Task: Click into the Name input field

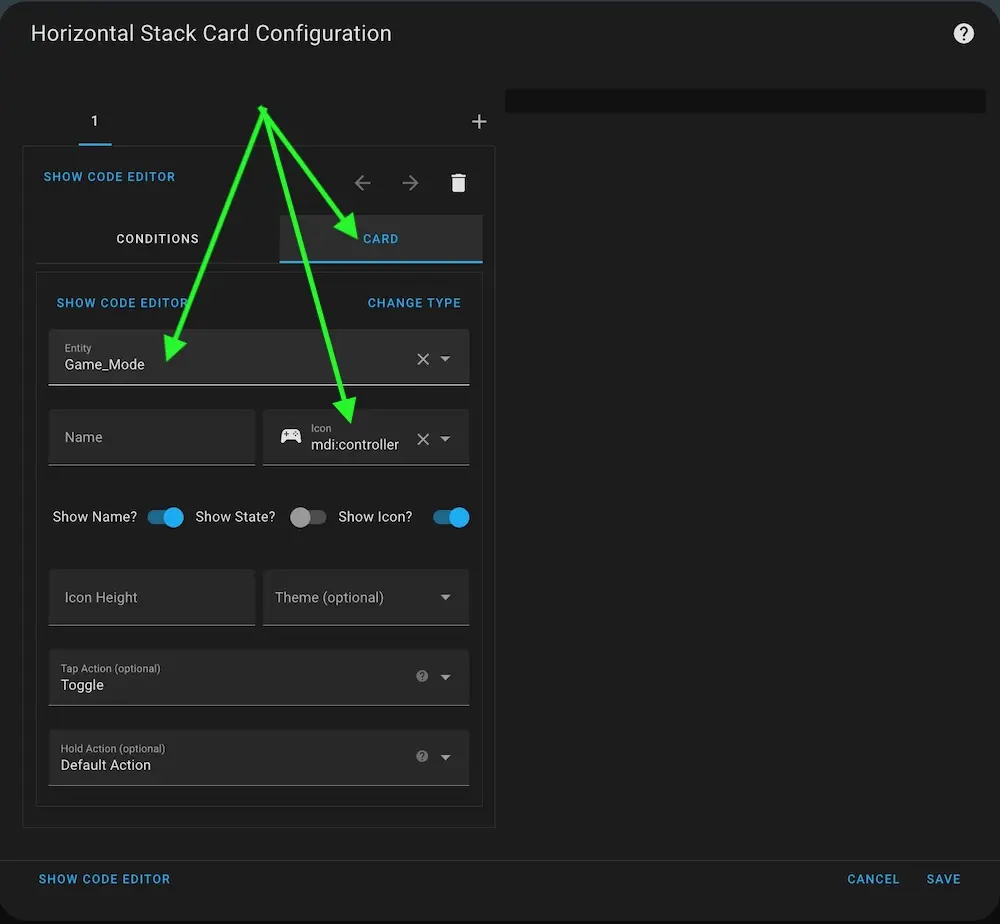Action: click(x=152, y=437)
